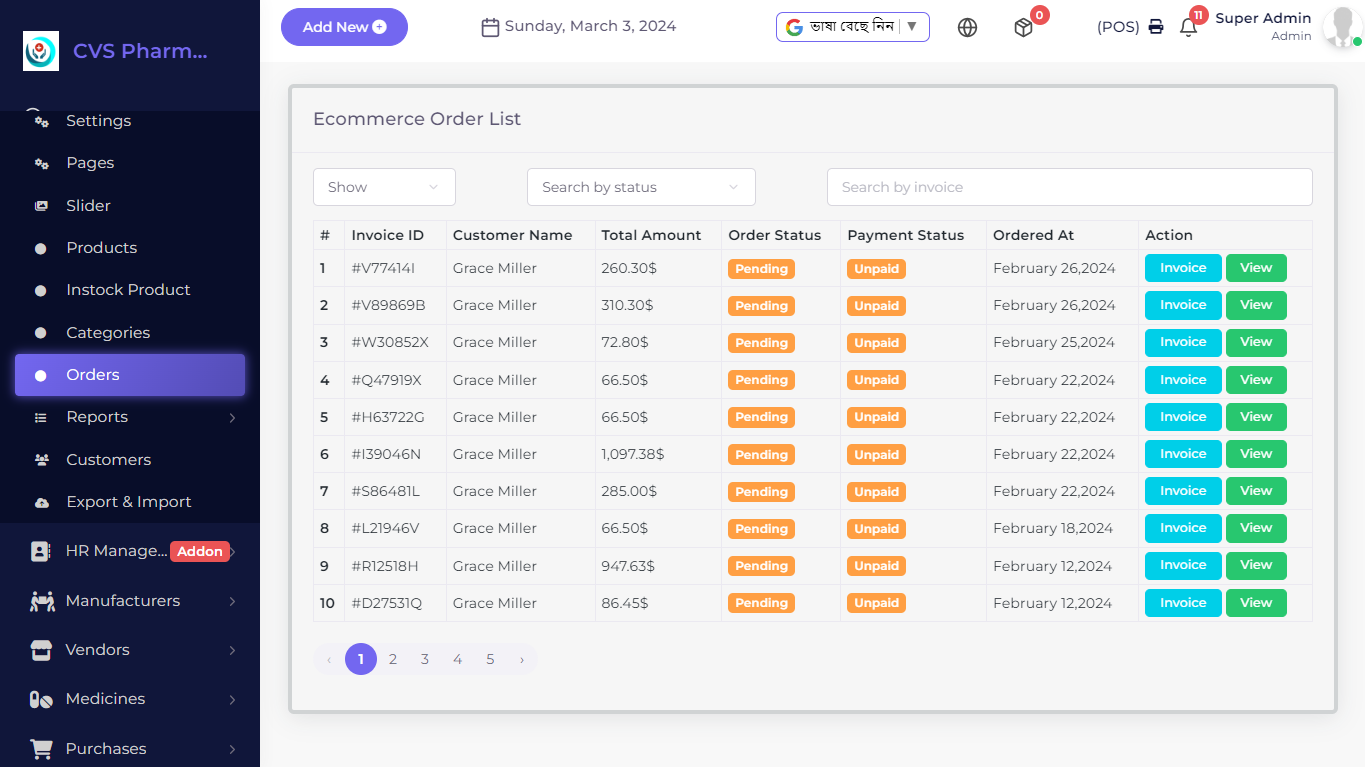Expand the Reports menu chevron
Image resolution: width=1365 pixels, height=767 pixels.
pyautogui.click(x=233, y=417)
